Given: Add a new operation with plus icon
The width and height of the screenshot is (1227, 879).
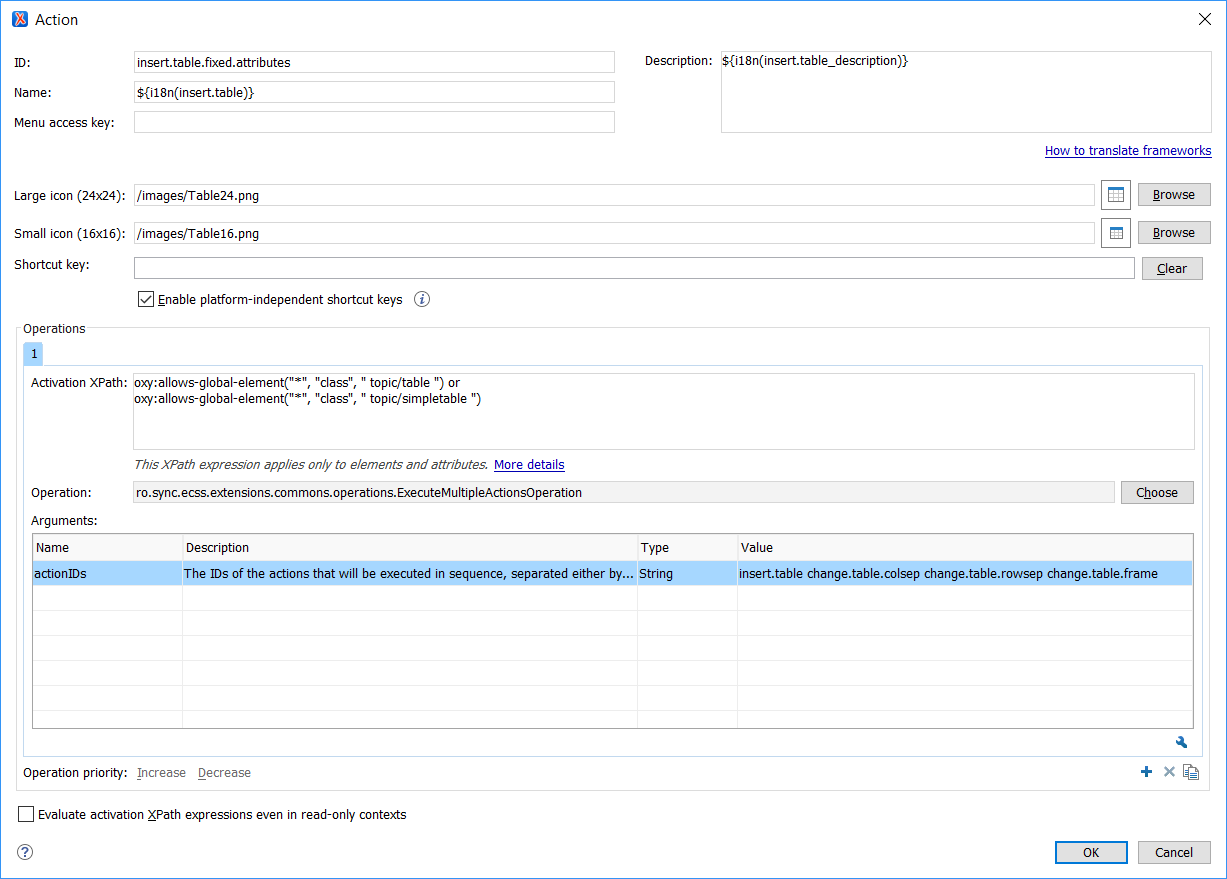Looking at the screenshot, I should pyautogui.click(x=1146, y=772).
